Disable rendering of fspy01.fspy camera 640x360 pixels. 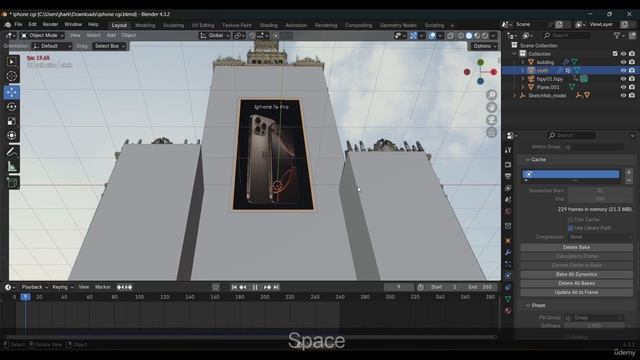click(x=632, y=79)
